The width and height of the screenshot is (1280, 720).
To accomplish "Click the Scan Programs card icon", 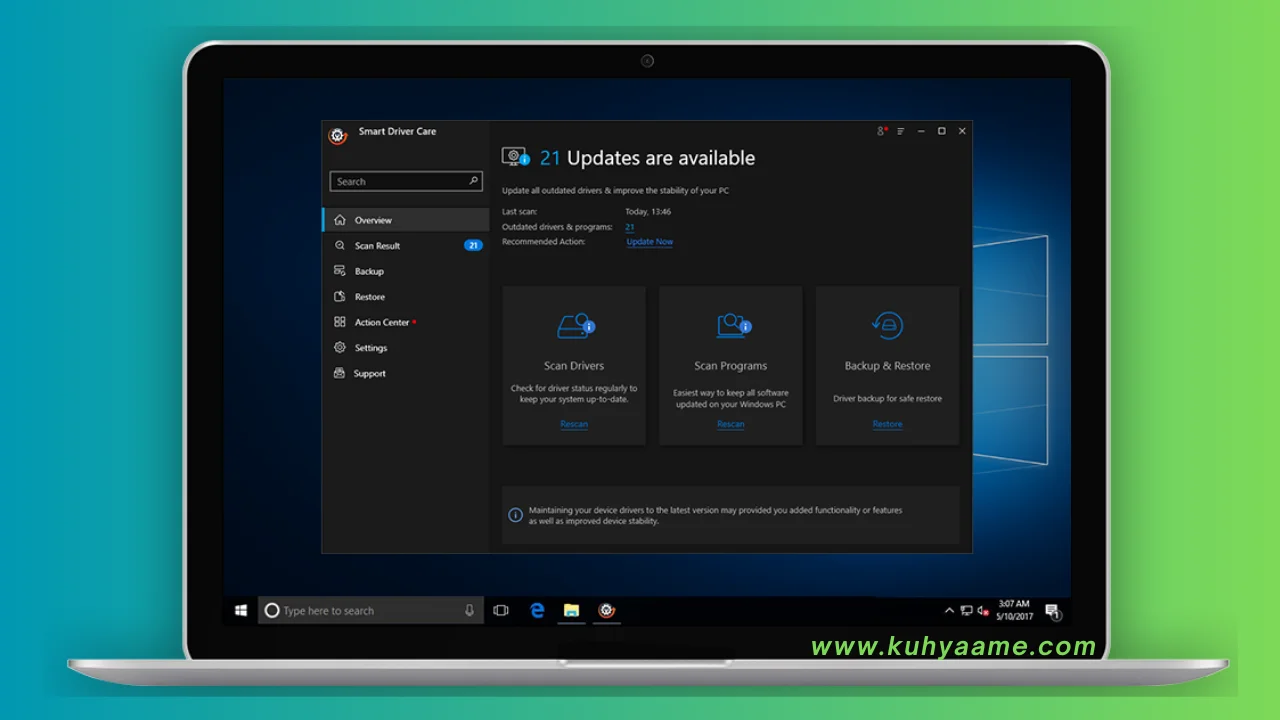I will tap(733, 326).
